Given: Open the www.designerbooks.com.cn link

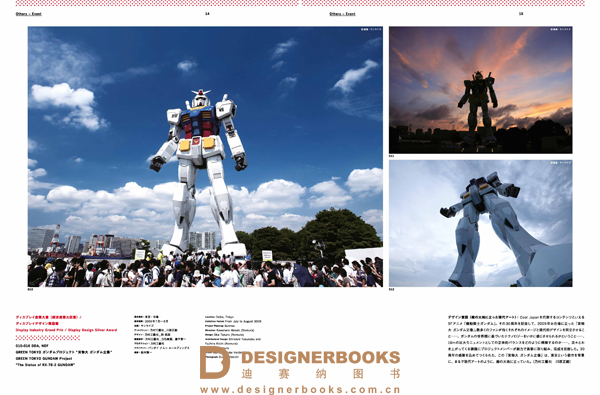Looking at the screenshot, I should (x=300, y=390).
